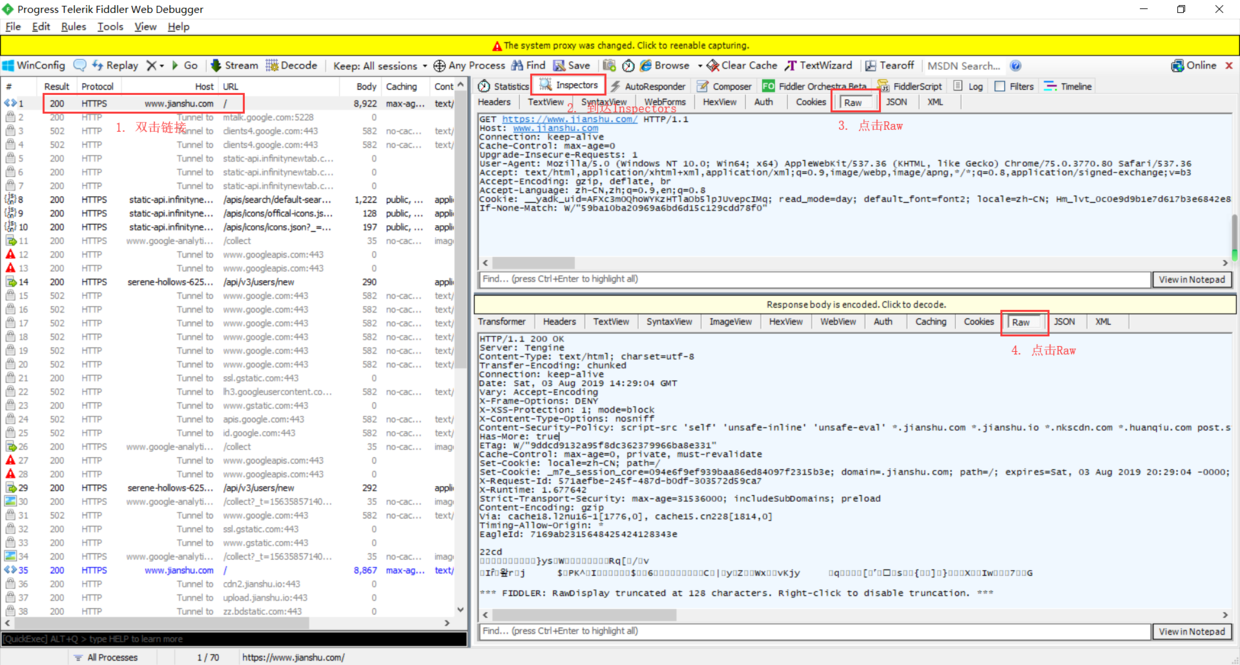The width and height of the screenshot is (1240, 665).
Task: Click the response Find text field
Action: click(x=814, y=632)
